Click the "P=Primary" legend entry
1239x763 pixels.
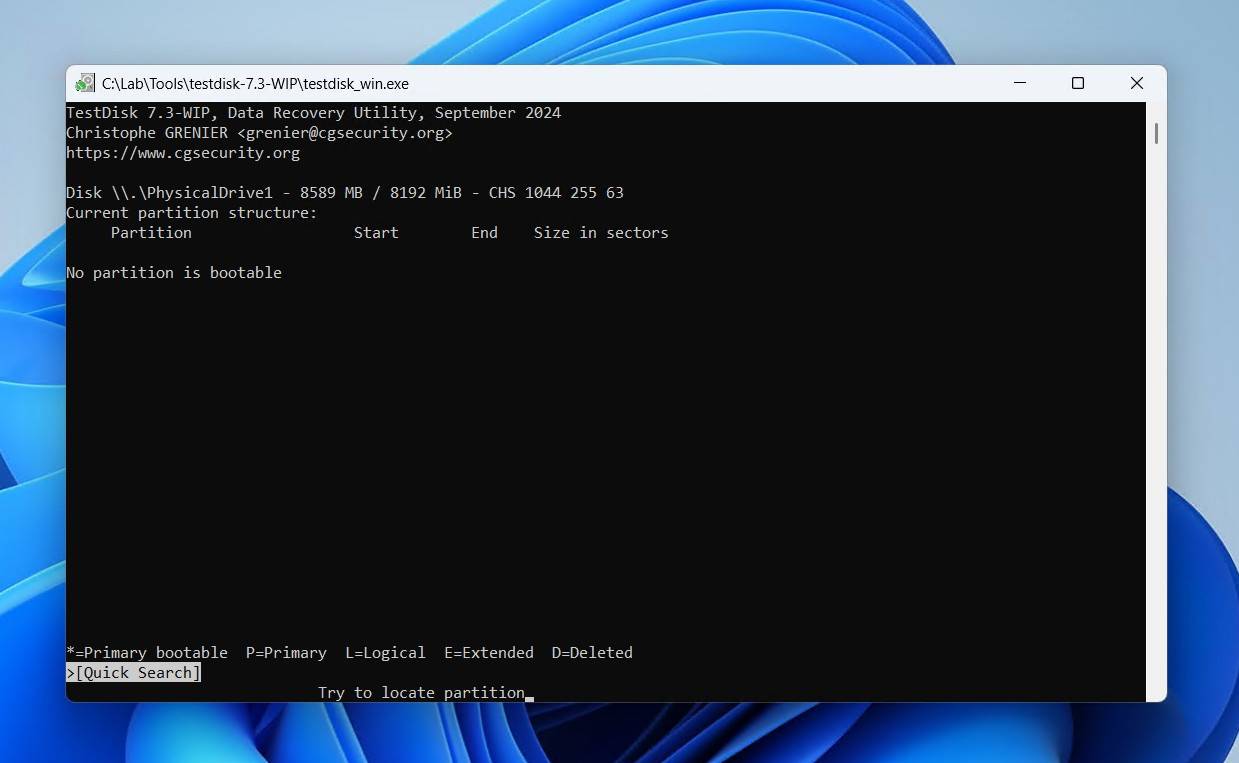pos(286,653)
